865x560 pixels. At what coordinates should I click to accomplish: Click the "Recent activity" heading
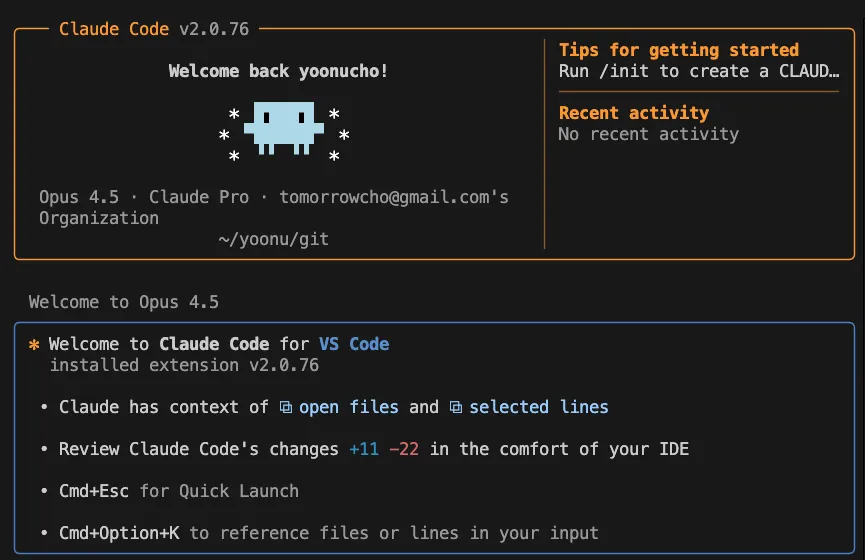[633, 113]
